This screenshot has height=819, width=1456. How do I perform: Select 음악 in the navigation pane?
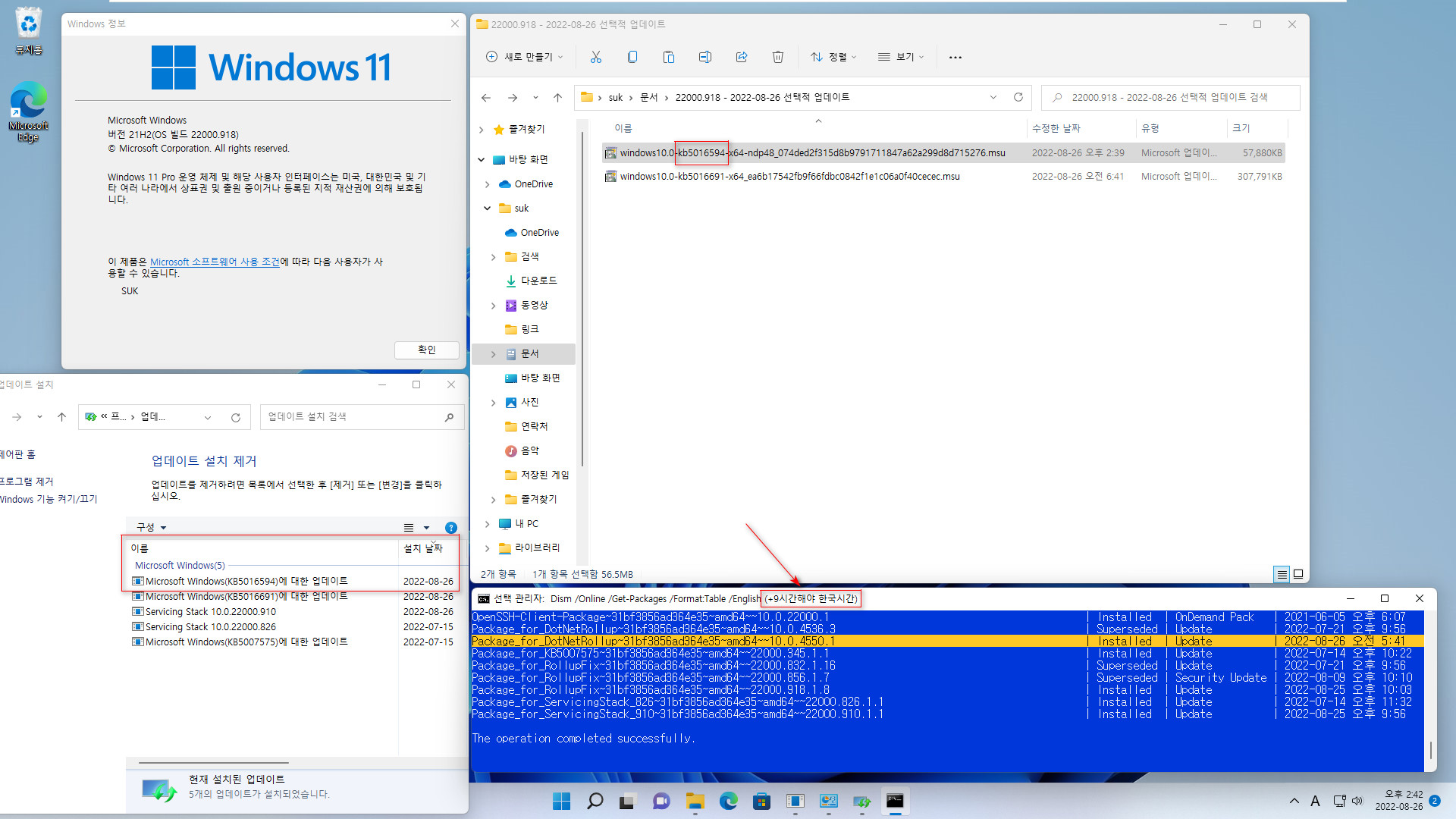[529, 451]
